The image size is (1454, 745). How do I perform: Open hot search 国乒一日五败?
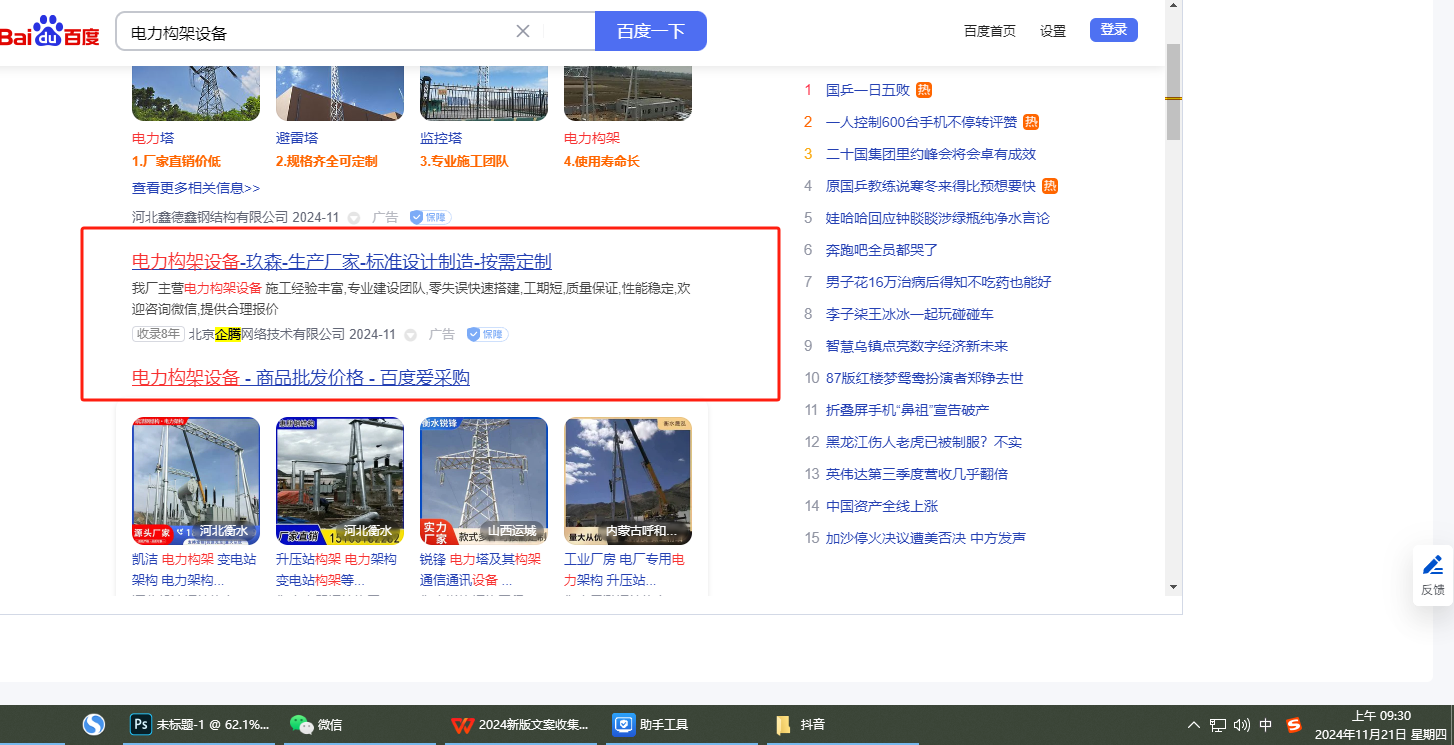pos(868,90)
